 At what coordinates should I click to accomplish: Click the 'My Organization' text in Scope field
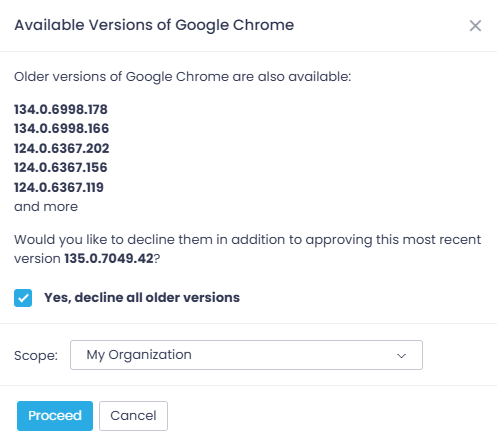click(x=139, y=355)
